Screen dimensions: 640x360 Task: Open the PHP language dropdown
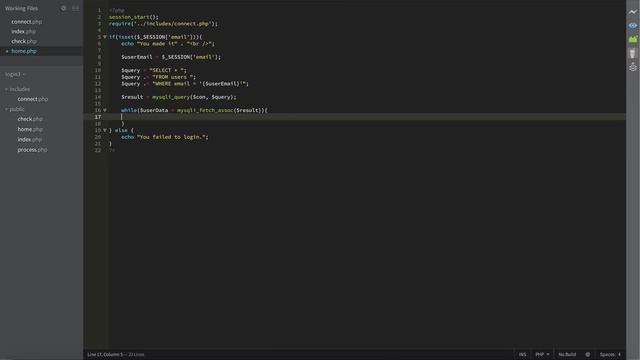click(542, 354)
